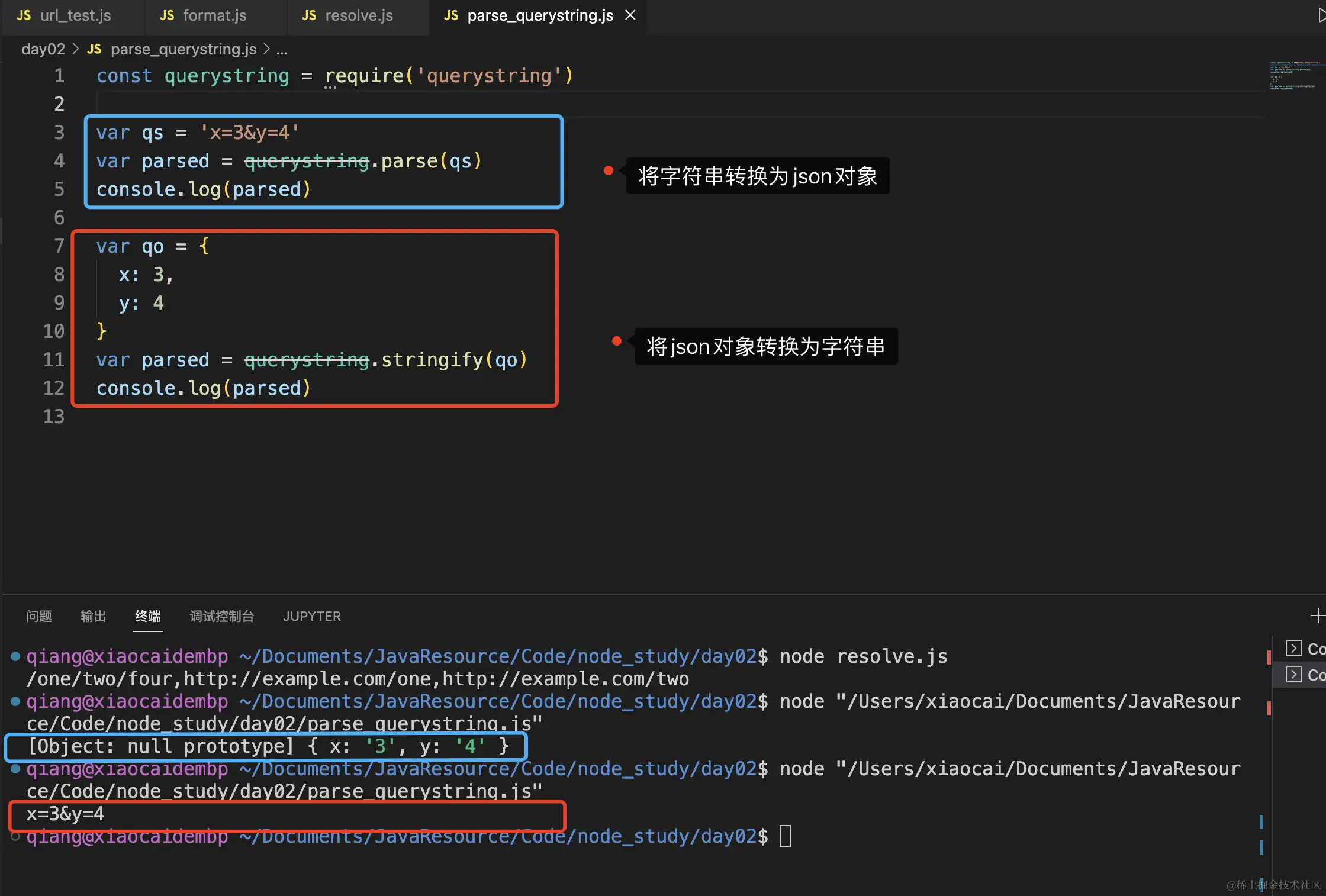Click day02 folder in breadcrumb
This screenshot has width=1326, height=896.
[43, 49]
